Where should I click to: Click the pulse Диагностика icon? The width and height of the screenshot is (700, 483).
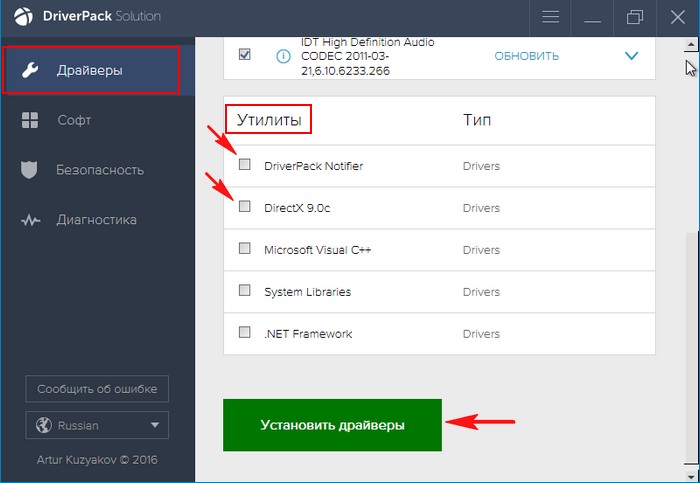pyautogui.click(x=30, y=220)
